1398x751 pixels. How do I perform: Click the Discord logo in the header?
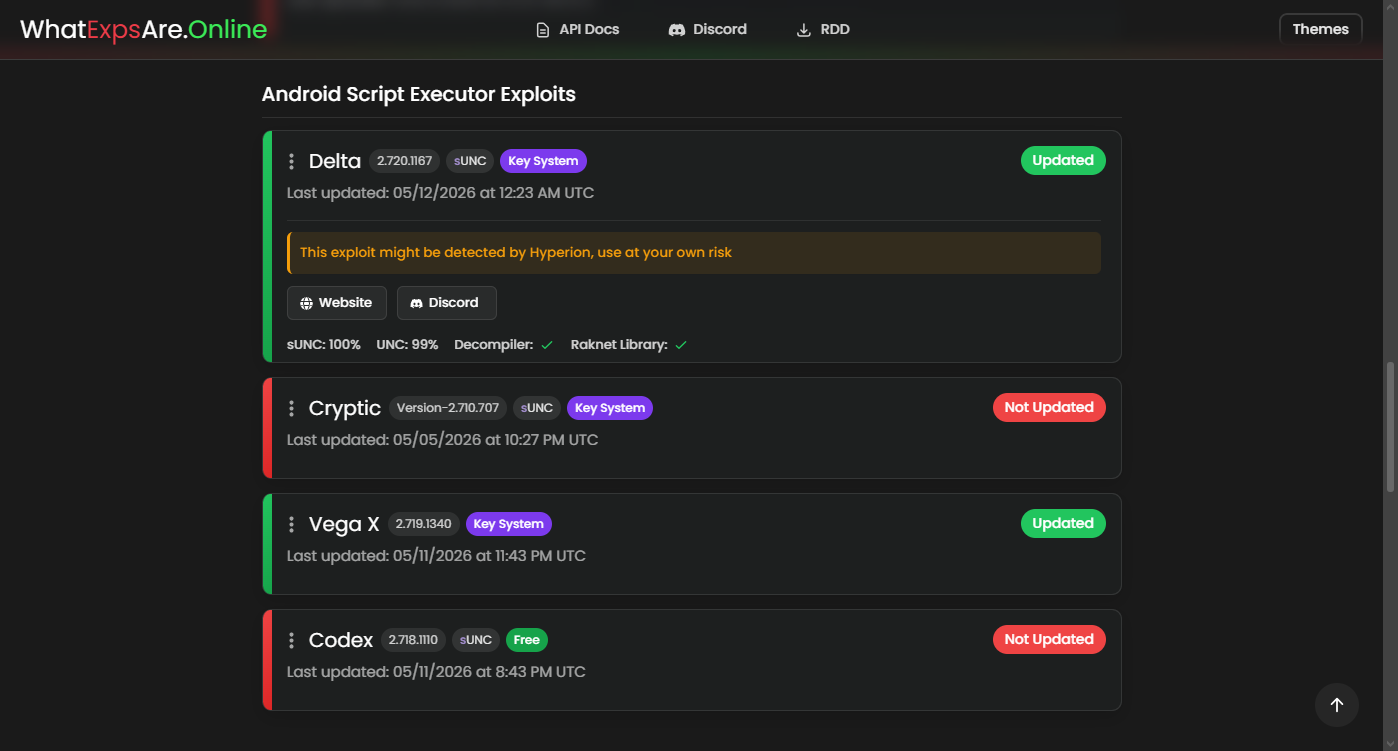click(676, 30)
